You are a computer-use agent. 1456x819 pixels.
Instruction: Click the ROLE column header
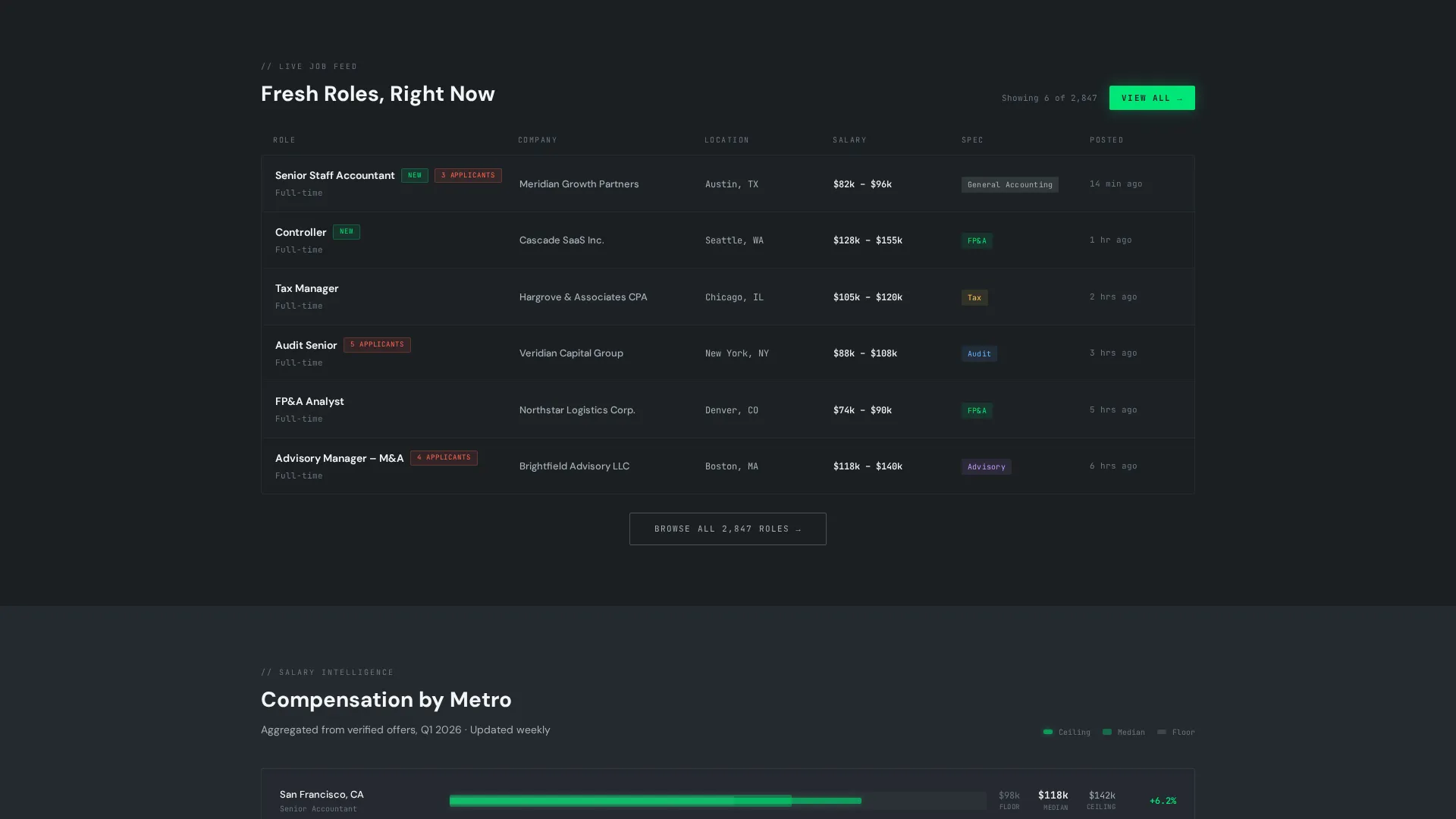(x=284, y=140)
